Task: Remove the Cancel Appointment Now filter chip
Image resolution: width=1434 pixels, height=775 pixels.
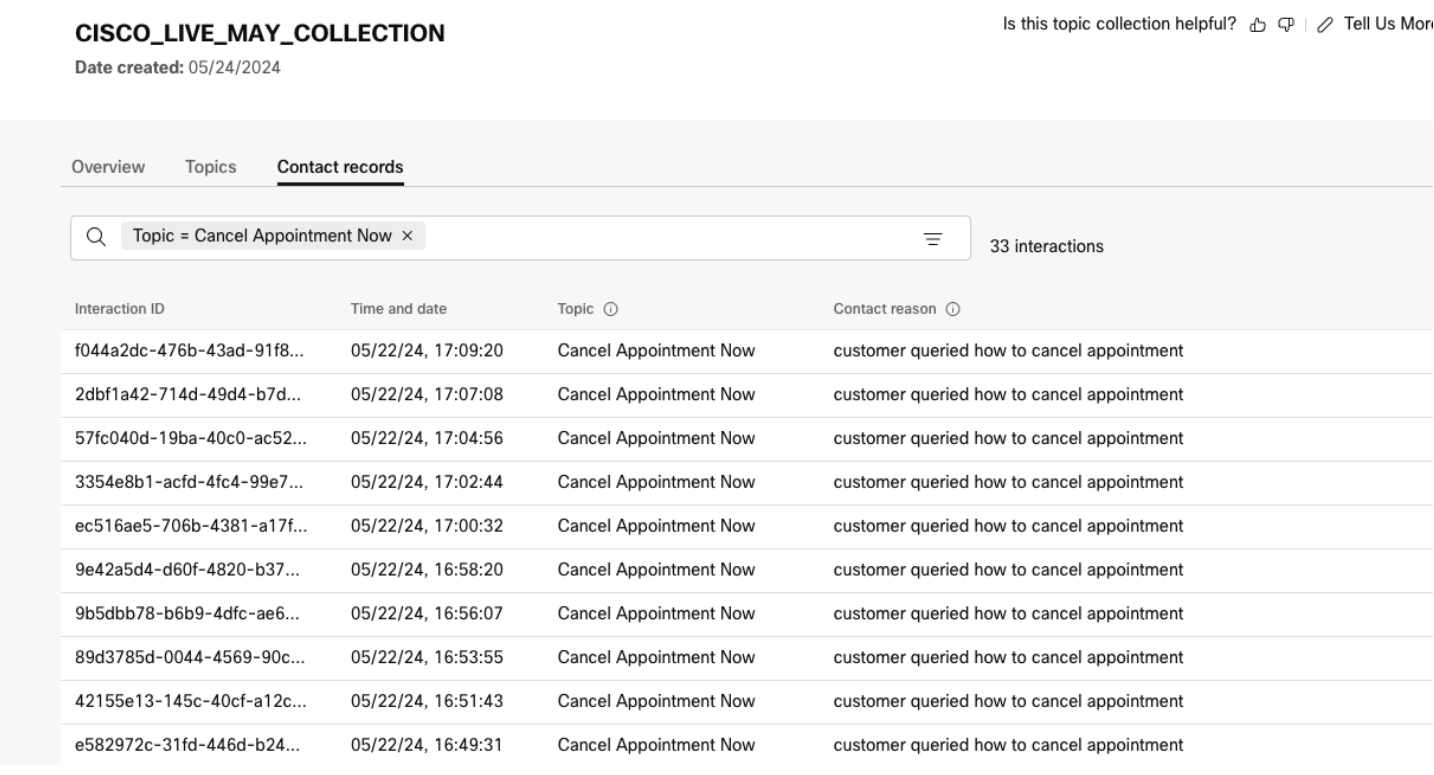Action: point(407,236)
